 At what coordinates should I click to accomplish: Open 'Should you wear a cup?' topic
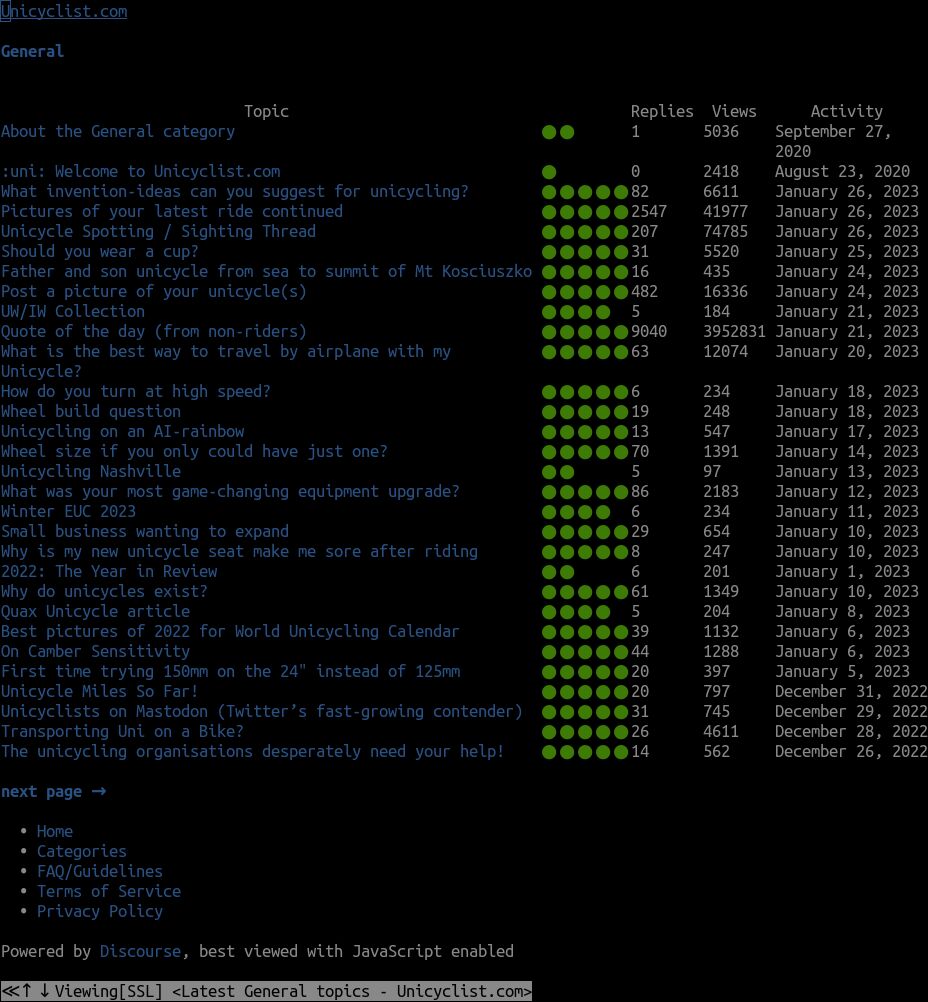click(99, 252)
